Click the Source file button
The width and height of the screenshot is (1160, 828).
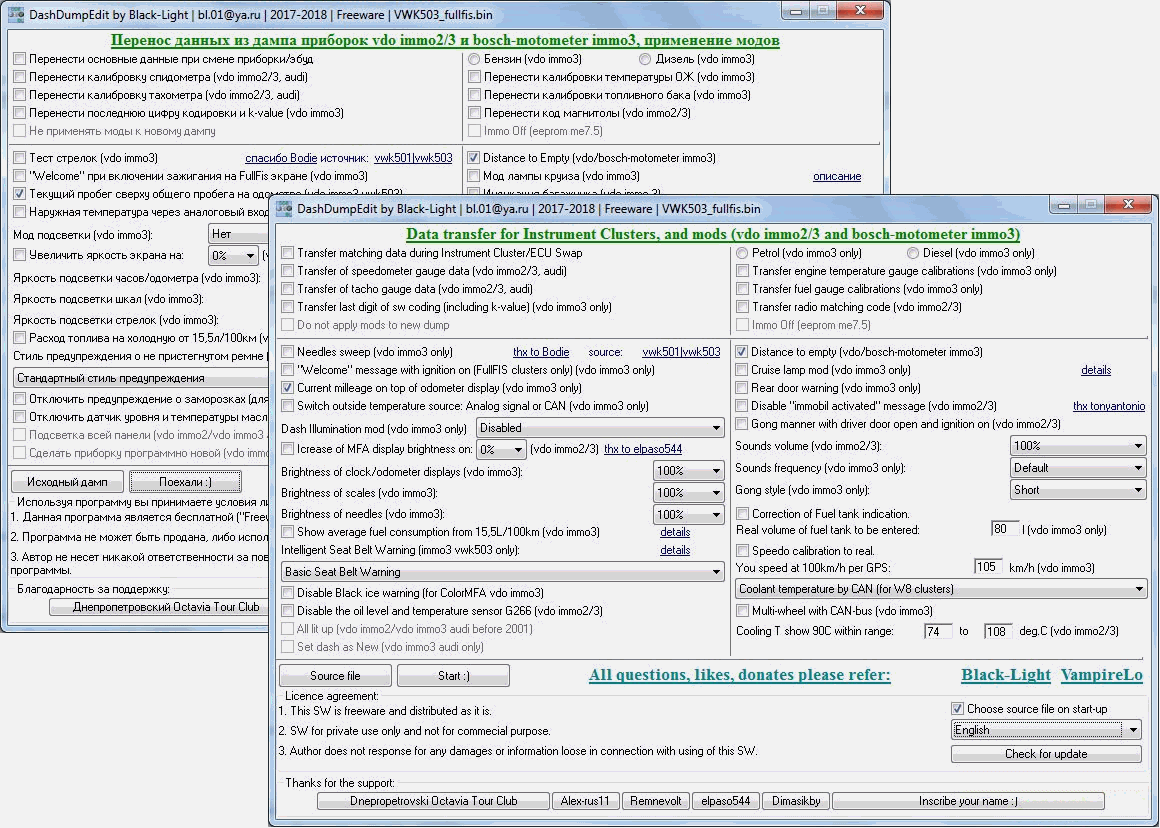(335, 676)
